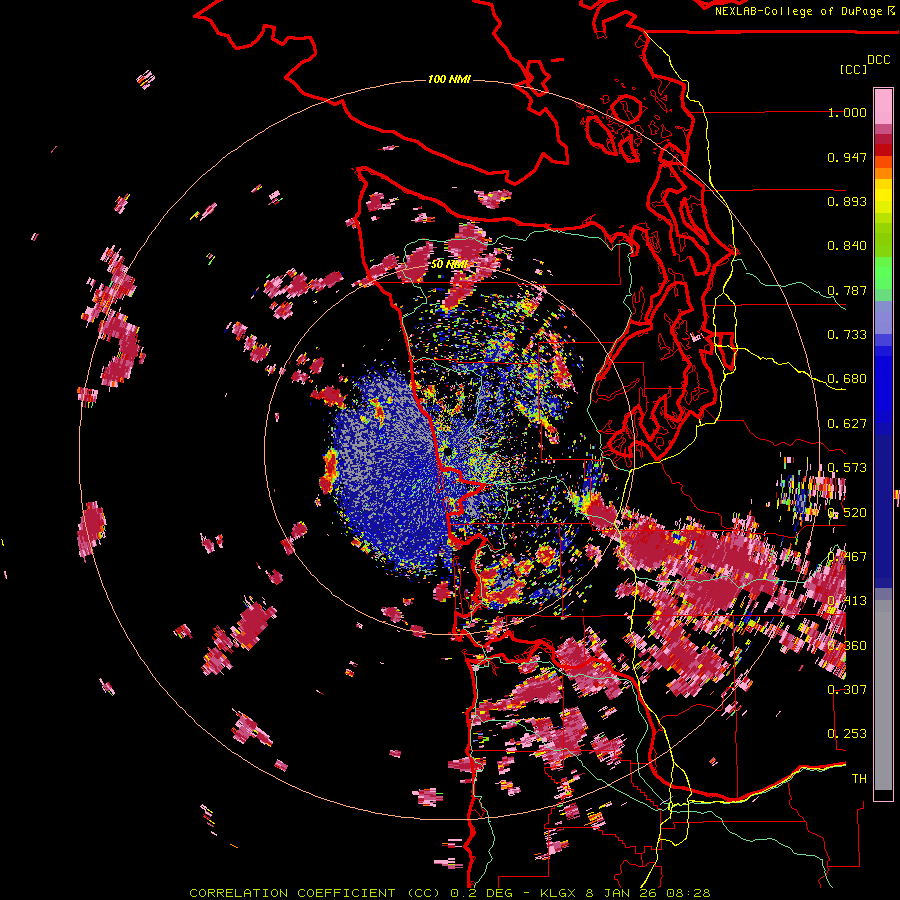900x900 pixels.
Task: Click the light pink top segment of color bar
Action: tap(883, 106)
